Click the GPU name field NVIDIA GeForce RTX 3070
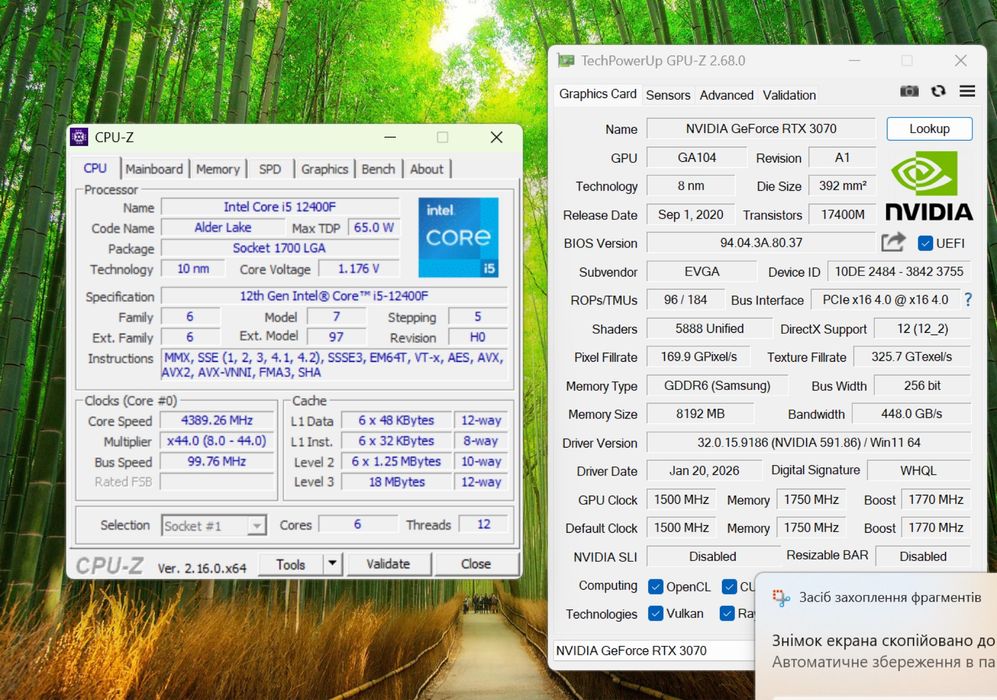The image size is (997, 700). (x=761, y=128)
